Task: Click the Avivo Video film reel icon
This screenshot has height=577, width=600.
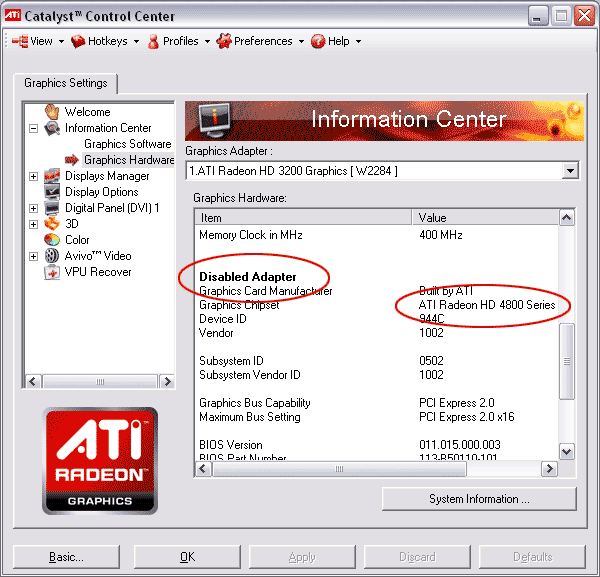Action: point(52,256)
